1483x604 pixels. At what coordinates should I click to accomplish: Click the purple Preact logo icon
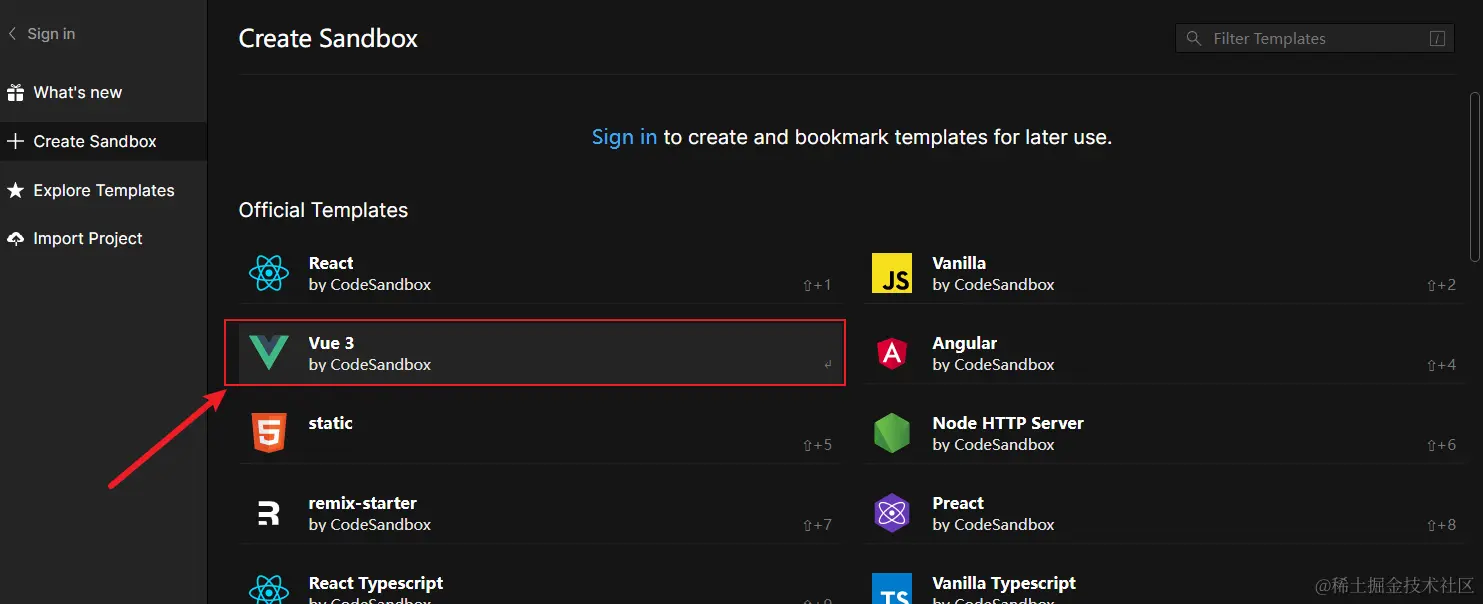pos(892,513)
